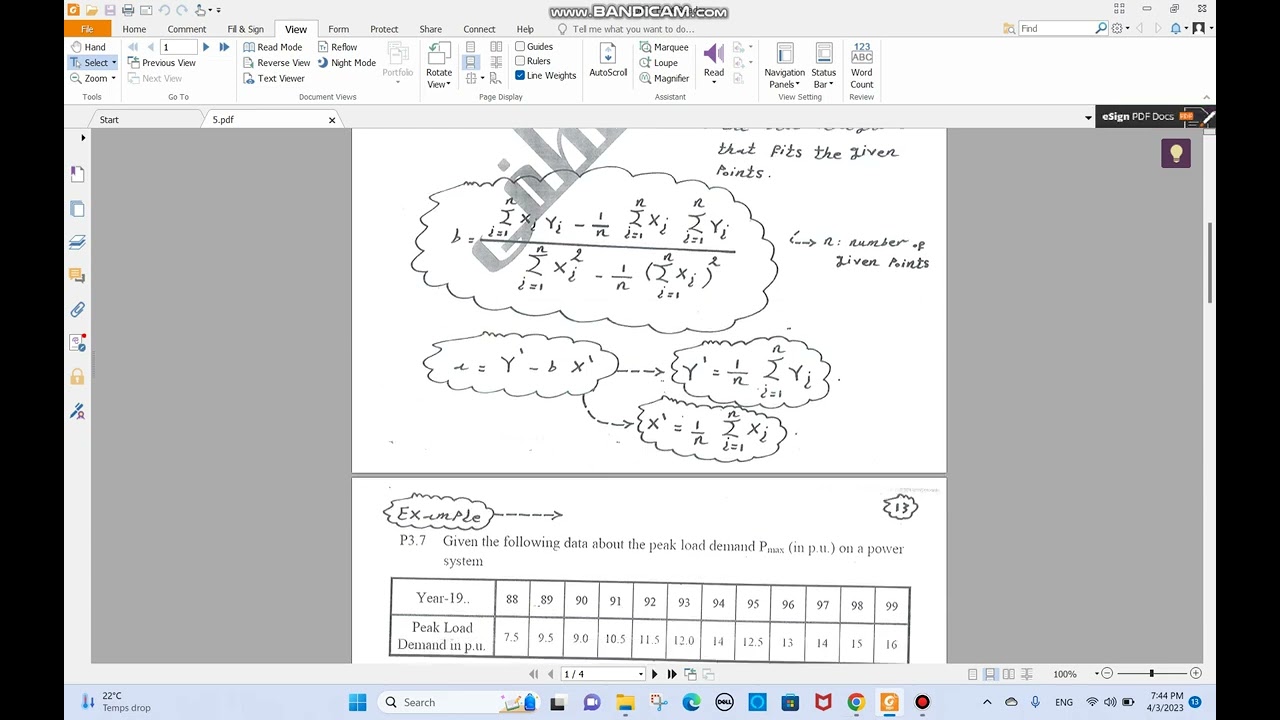This screenshot has height=720, width=1280.
Task: Open the Security lock panel
Action: tap(78, 377)
